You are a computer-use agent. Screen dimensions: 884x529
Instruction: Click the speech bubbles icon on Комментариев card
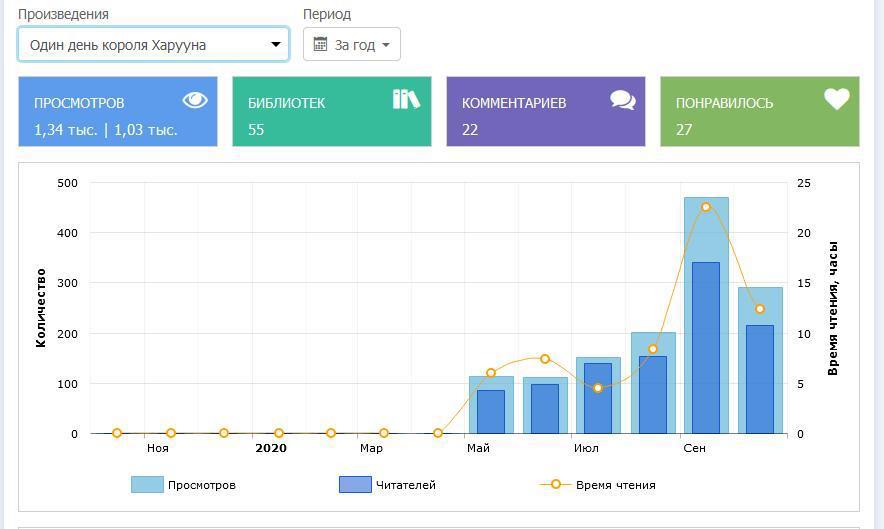[x=622, y=100]
